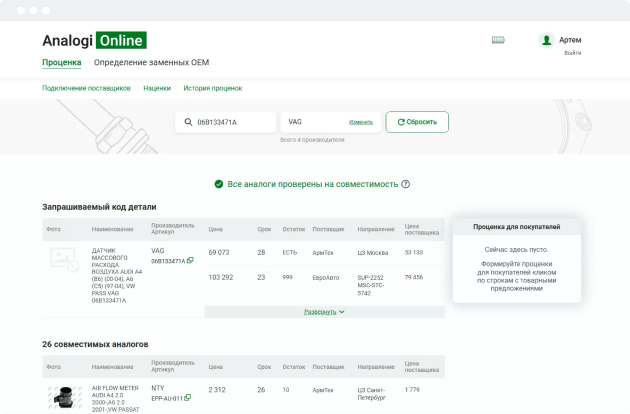630x414 pixels.
Task: Click the Analogi Online logo
Action: (94, 41)
